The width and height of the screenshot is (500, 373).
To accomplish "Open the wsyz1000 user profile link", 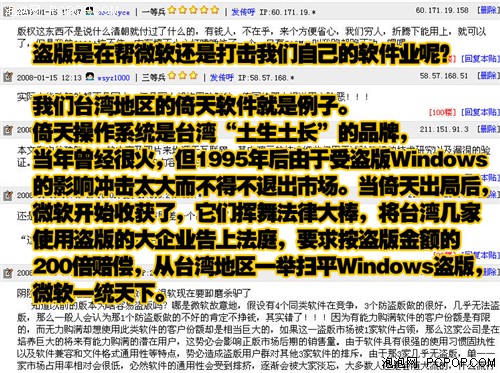I will [114, 78].
